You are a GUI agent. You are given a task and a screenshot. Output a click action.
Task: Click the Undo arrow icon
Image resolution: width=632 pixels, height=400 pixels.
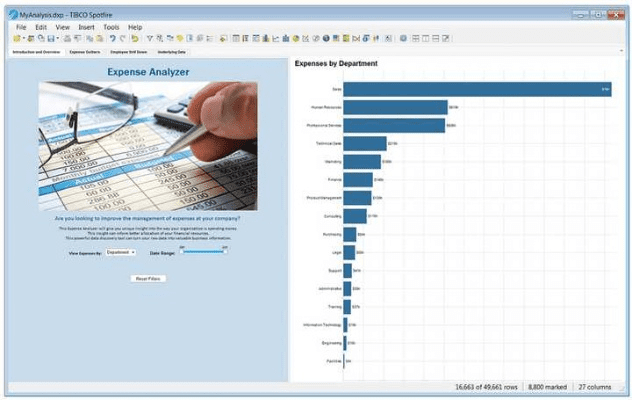click(x=112, y=38)
